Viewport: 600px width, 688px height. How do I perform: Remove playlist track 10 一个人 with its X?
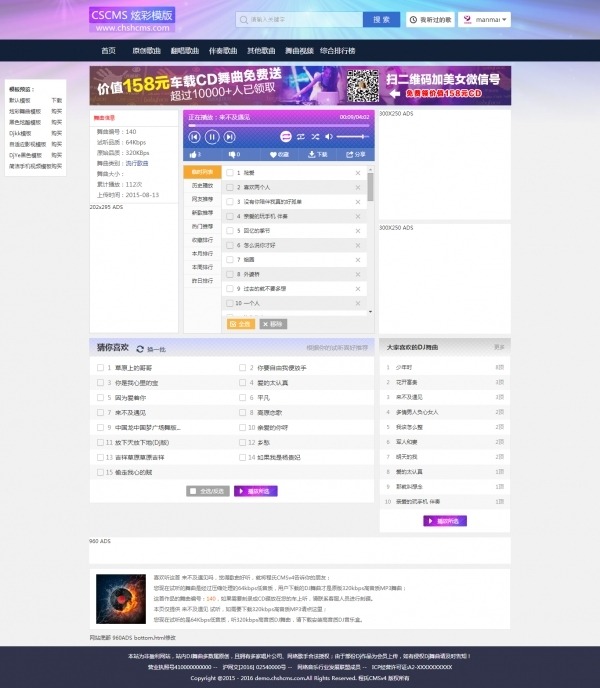click(358, 303)
